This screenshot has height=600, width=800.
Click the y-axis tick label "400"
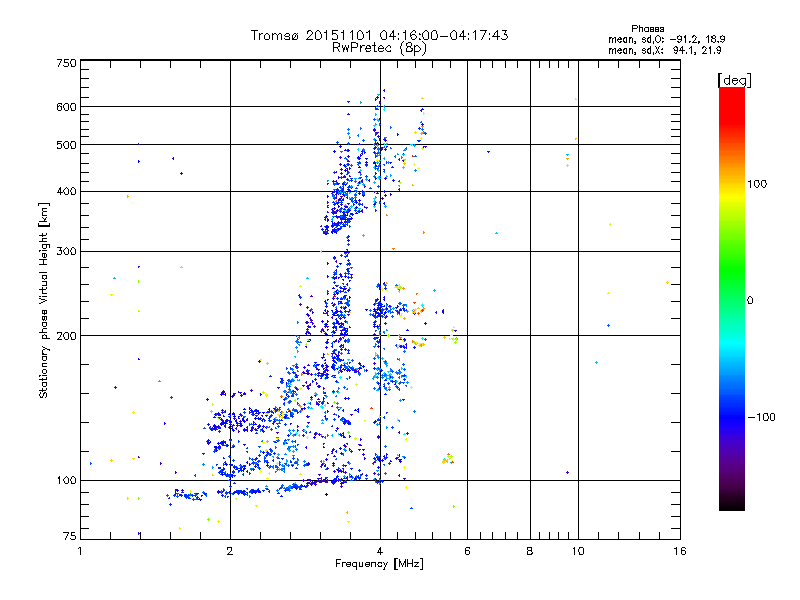[x=66, y=191]
